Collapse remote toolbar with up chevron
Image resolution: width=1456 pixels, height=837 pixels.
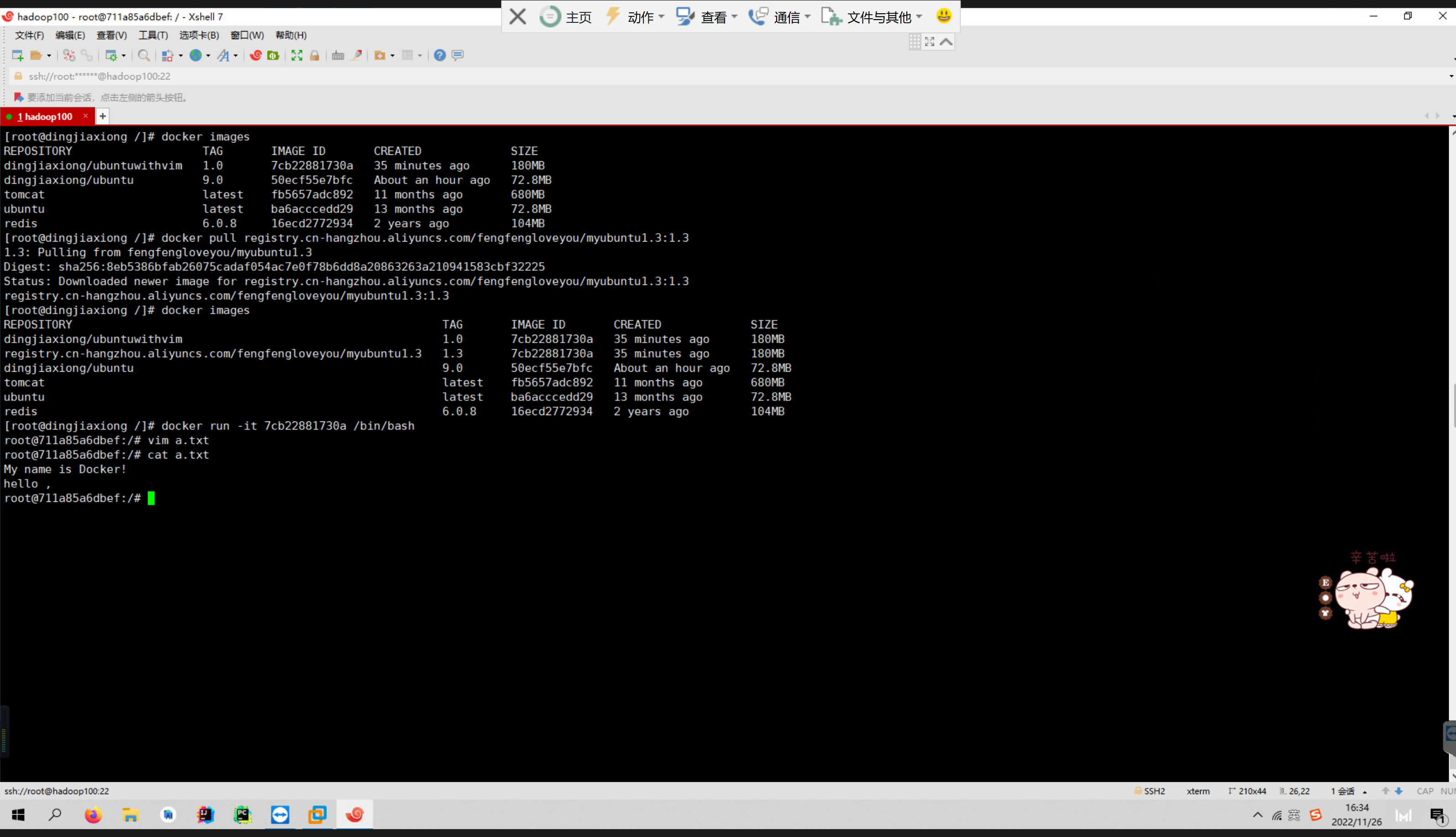tap(947, 42)
